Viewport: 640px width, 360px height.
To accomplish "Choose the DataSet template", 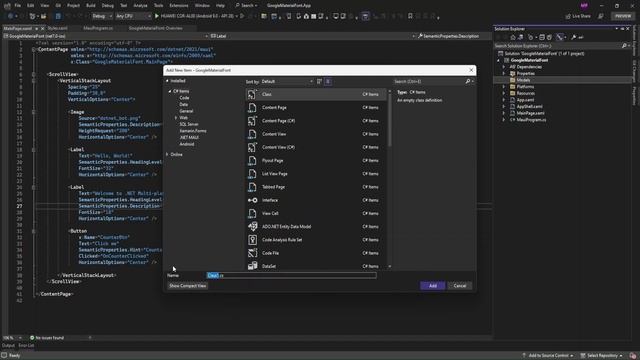I will 316,266.
